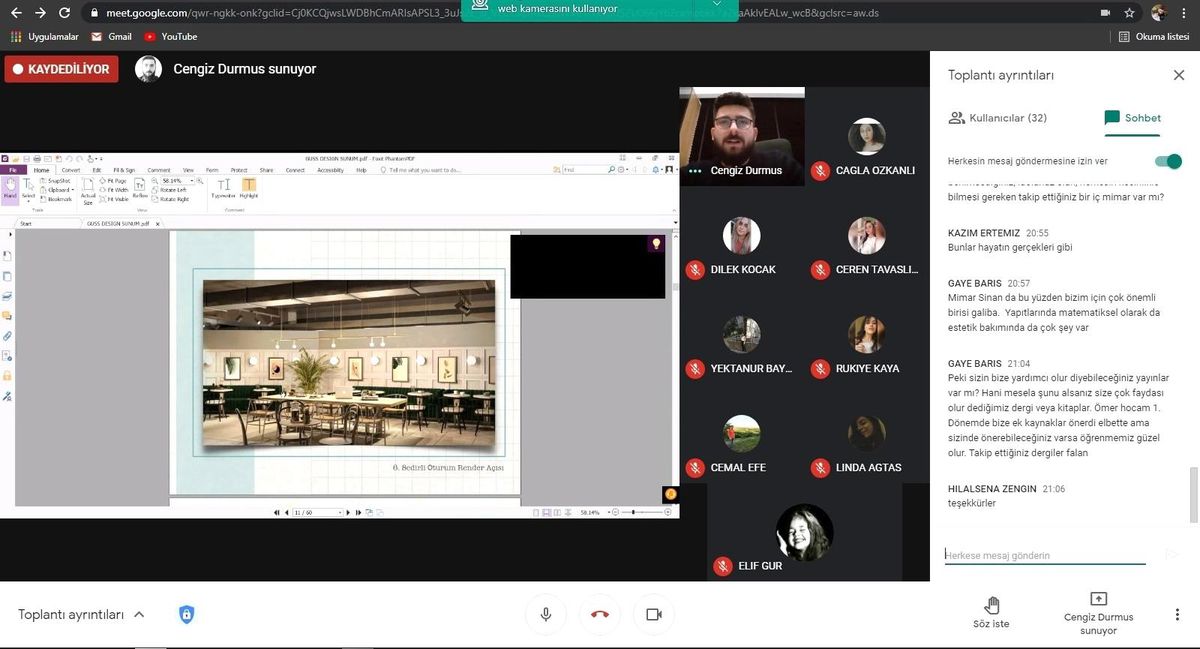This screenshot has height=649, width=1200.
Task: Turn off the camera icon
Action: 654,614
